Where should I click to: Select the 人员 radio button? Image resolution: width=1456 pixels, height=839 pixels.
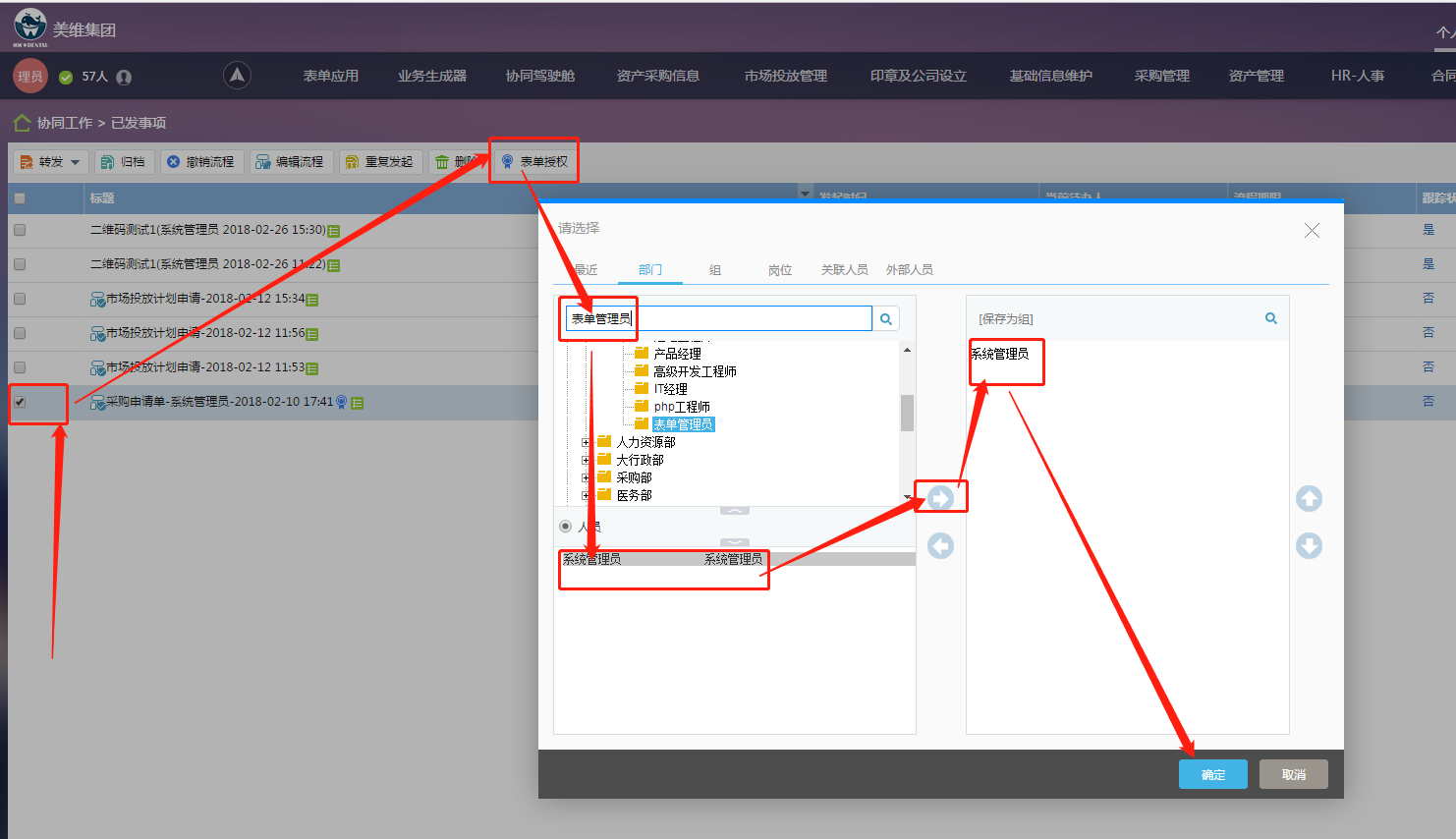coord(566,527)
